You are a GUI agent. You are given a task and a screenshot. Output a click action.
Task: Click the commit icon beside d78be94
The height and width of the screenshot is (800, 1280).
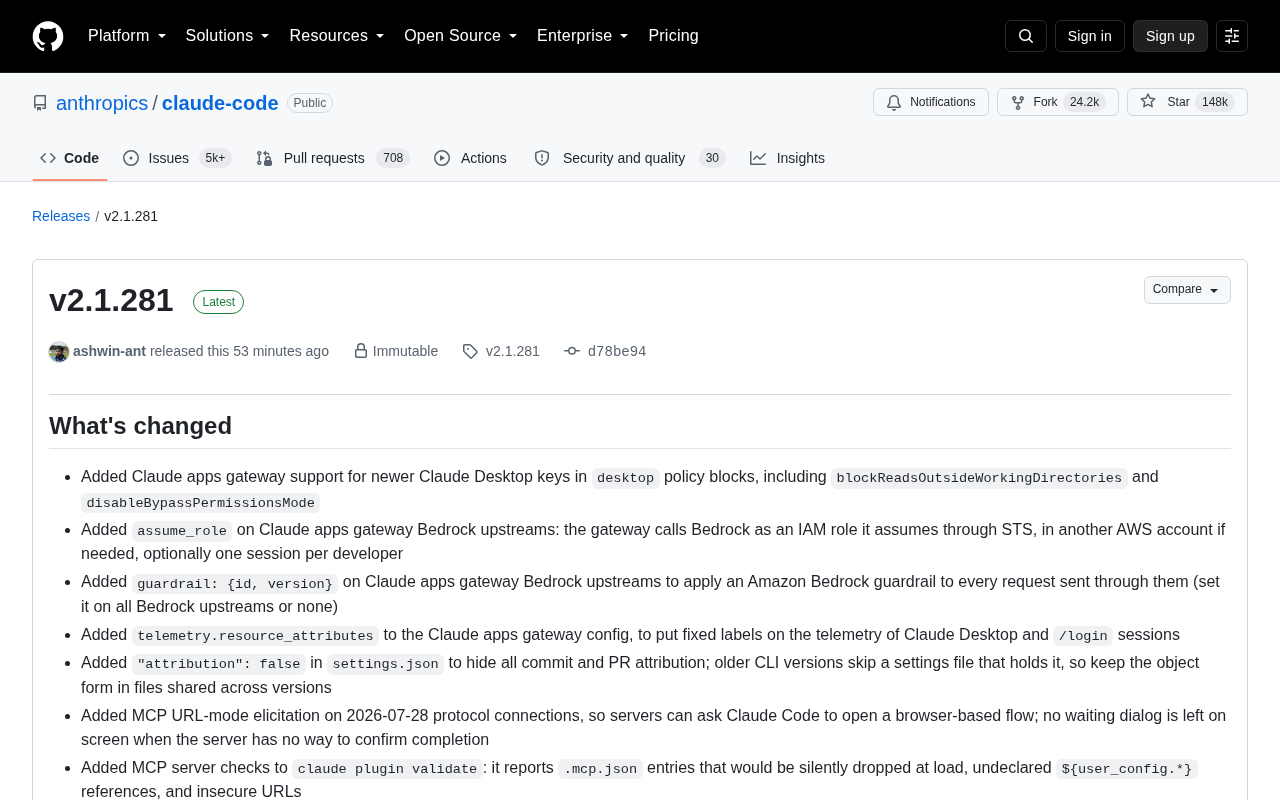(x=572, y=351)
